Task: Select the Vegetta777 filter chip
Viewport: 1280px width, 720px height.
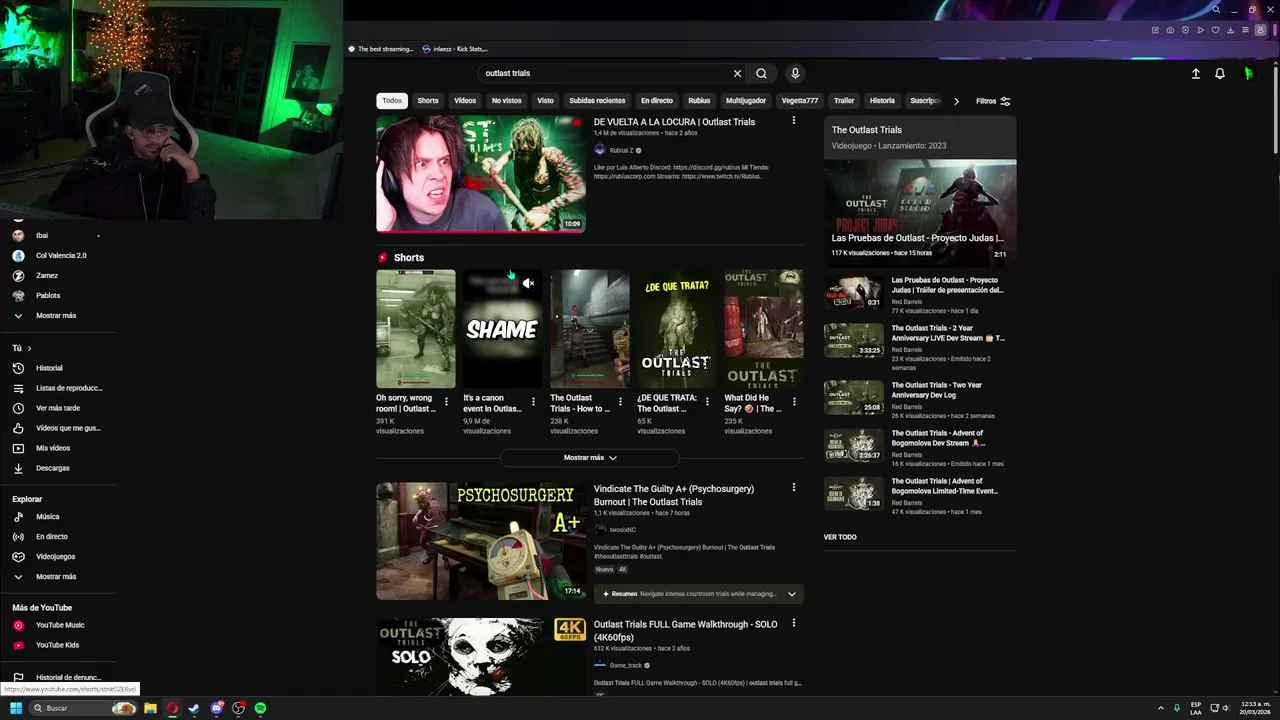Action: (800, 101)
